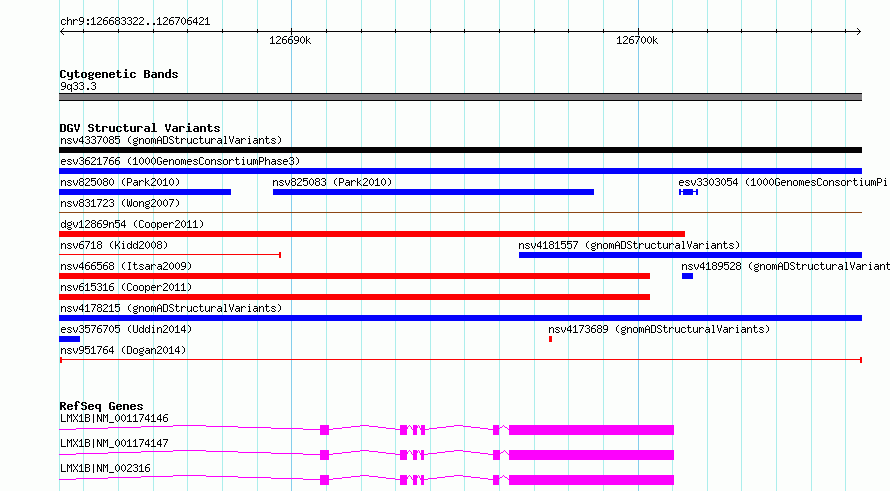This screenshot has height=491, width=890.
Task: Open variant label dgv12869n54 (Cooper2011)
Action: tap(132, 224)
